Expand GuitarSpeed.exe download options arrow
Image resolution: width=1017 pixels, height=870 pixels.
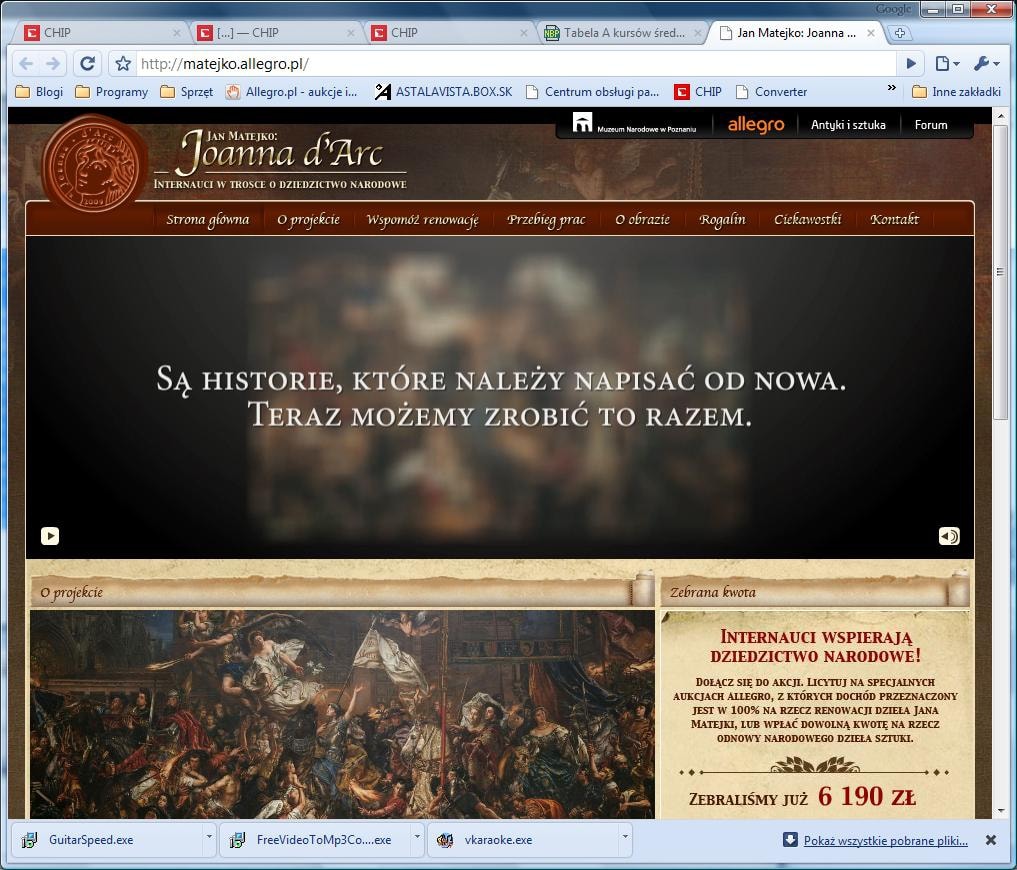pos(209,836)
